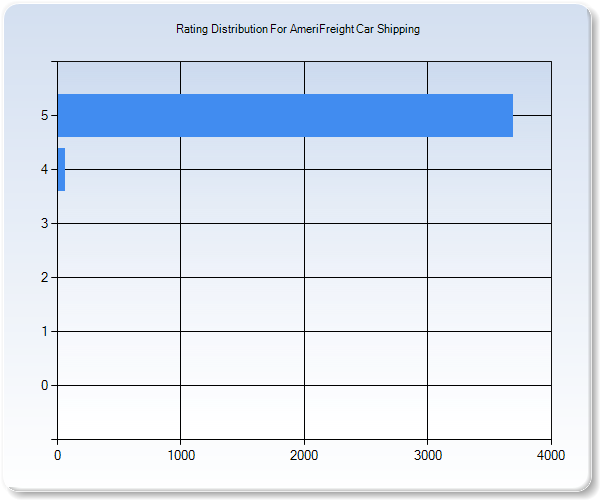600x500 pixels.
Task: Click the y-axis label '0'
Action: tap(45, 385)
